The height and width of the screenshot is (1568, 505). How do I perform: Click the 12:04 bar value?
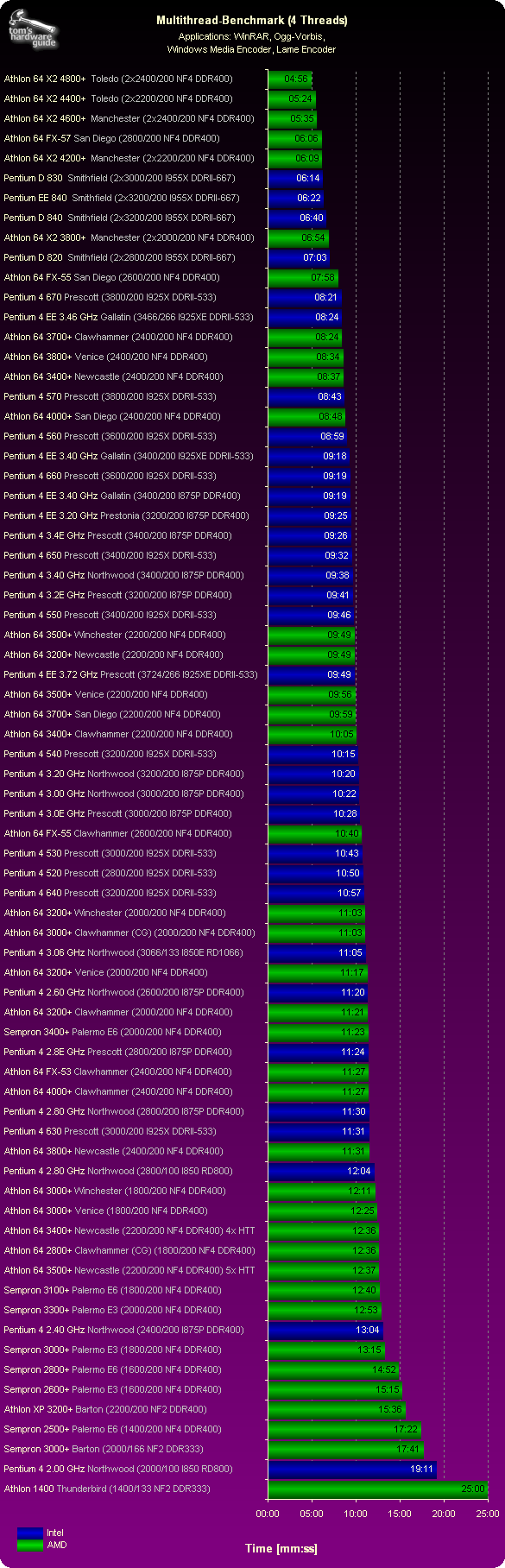(359, 1171)
